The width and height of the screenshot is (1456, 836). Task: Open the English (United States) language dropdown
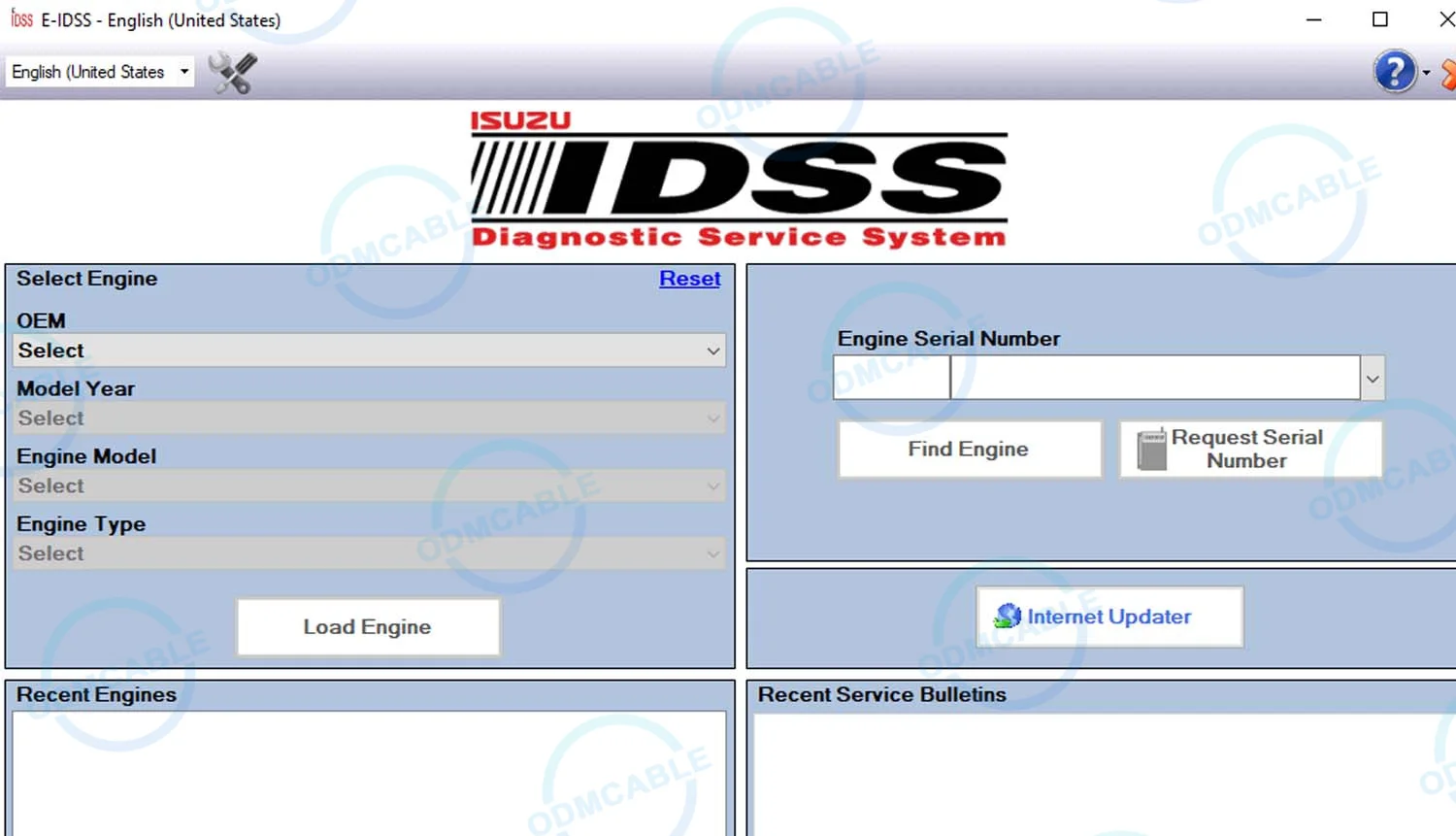(100, 72)
